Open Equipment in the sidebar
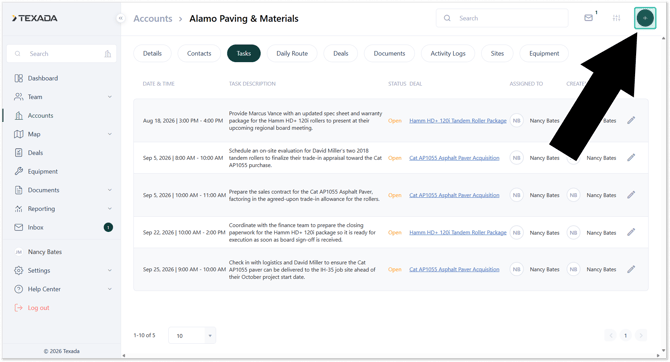This screenshot has height=362, width=670. (42, 171)
